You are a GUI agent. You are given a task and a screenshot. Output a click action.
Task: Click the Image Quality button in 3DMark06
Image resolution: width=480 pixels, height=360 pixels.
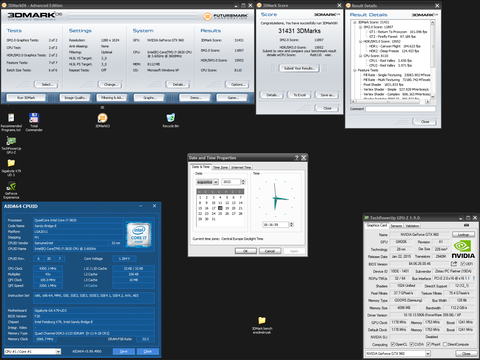pyautogui.click(x=75, y=98)
